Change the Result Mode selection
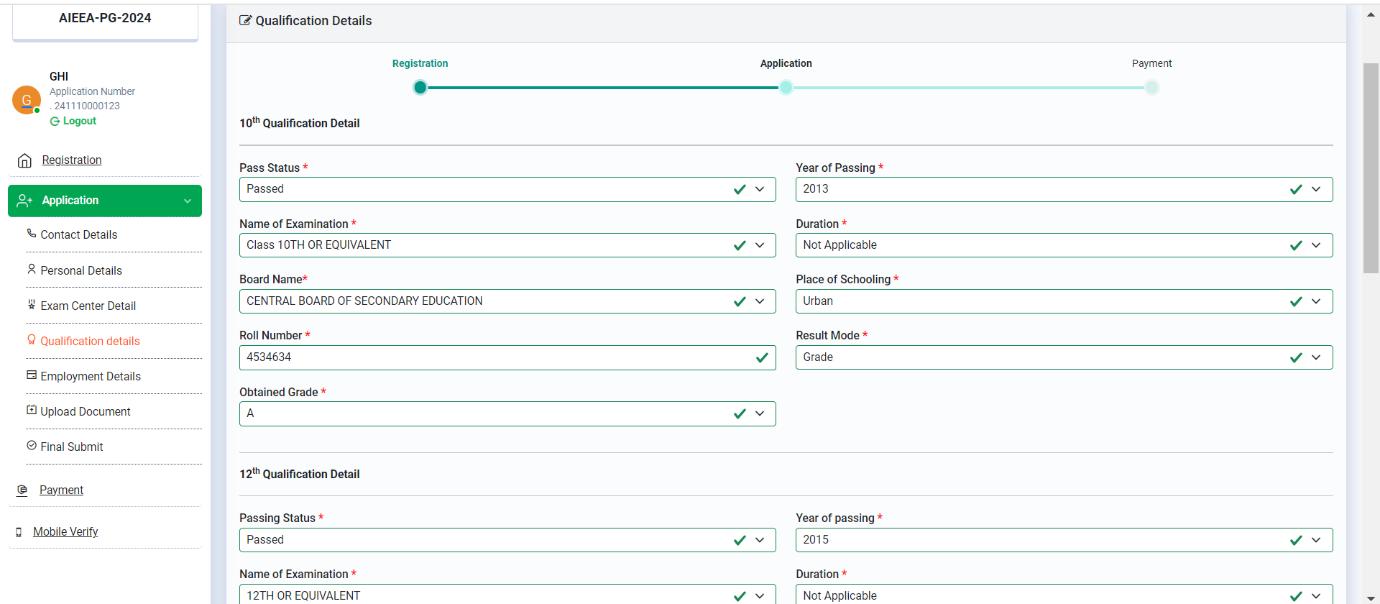 pos(1063,357)
